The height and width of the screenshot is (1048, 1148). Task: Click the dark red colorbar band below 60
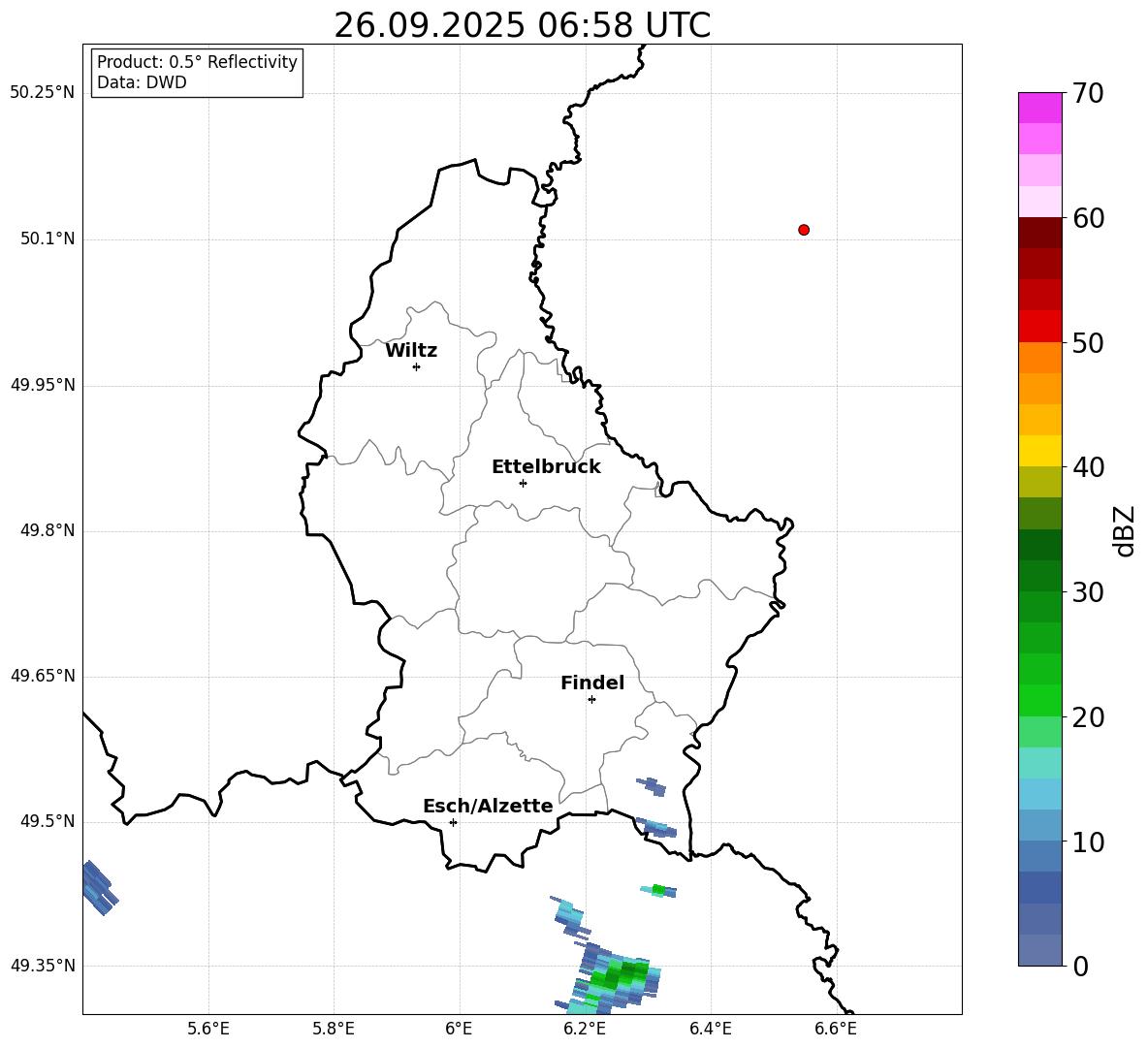(1039, 233)
